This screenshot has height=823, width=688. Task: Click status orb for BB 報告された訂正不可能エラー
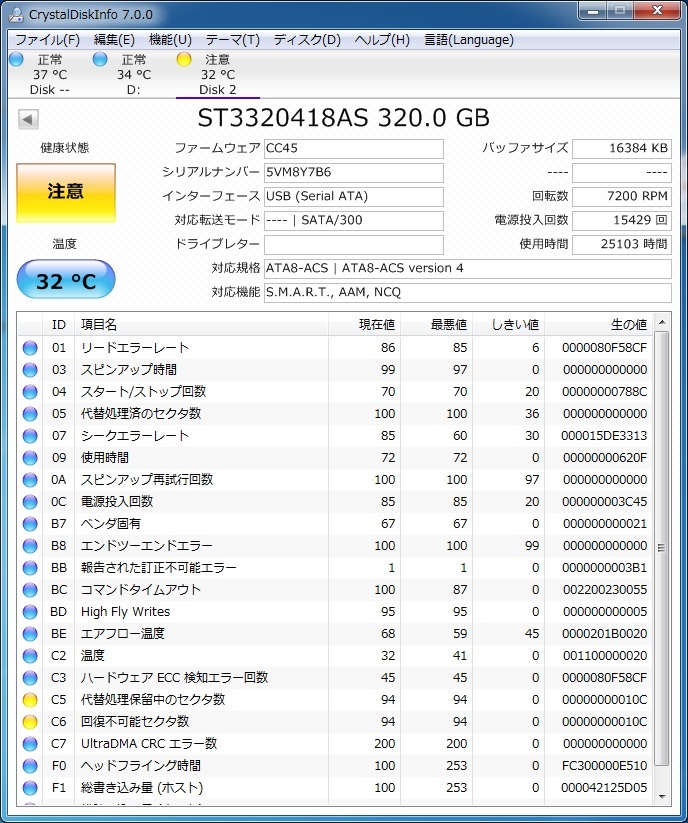(30, 568)
